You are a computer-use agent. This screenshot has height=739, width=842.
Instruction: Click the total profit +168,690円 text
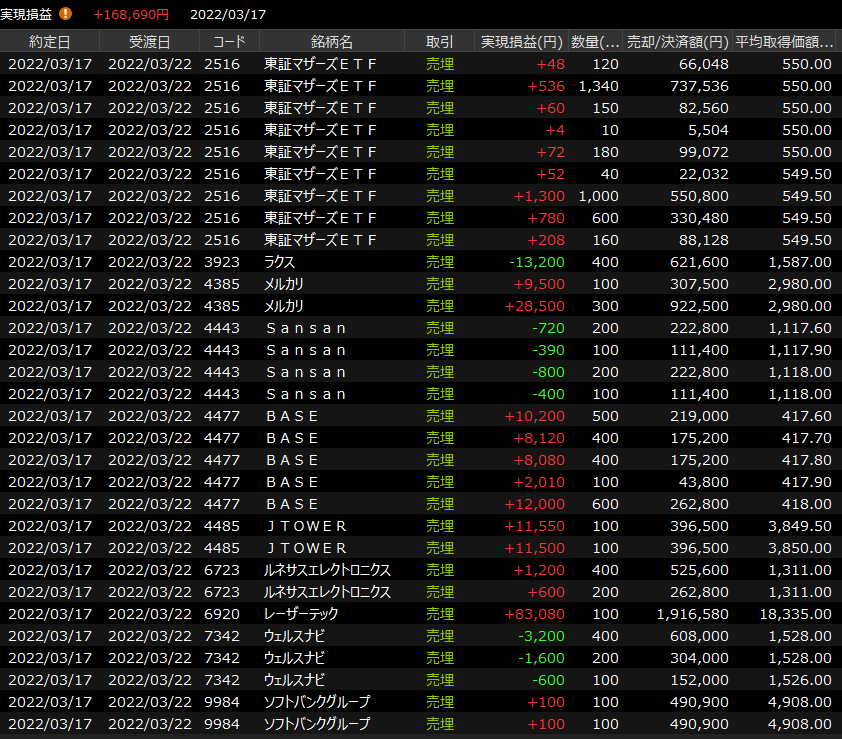131,14
